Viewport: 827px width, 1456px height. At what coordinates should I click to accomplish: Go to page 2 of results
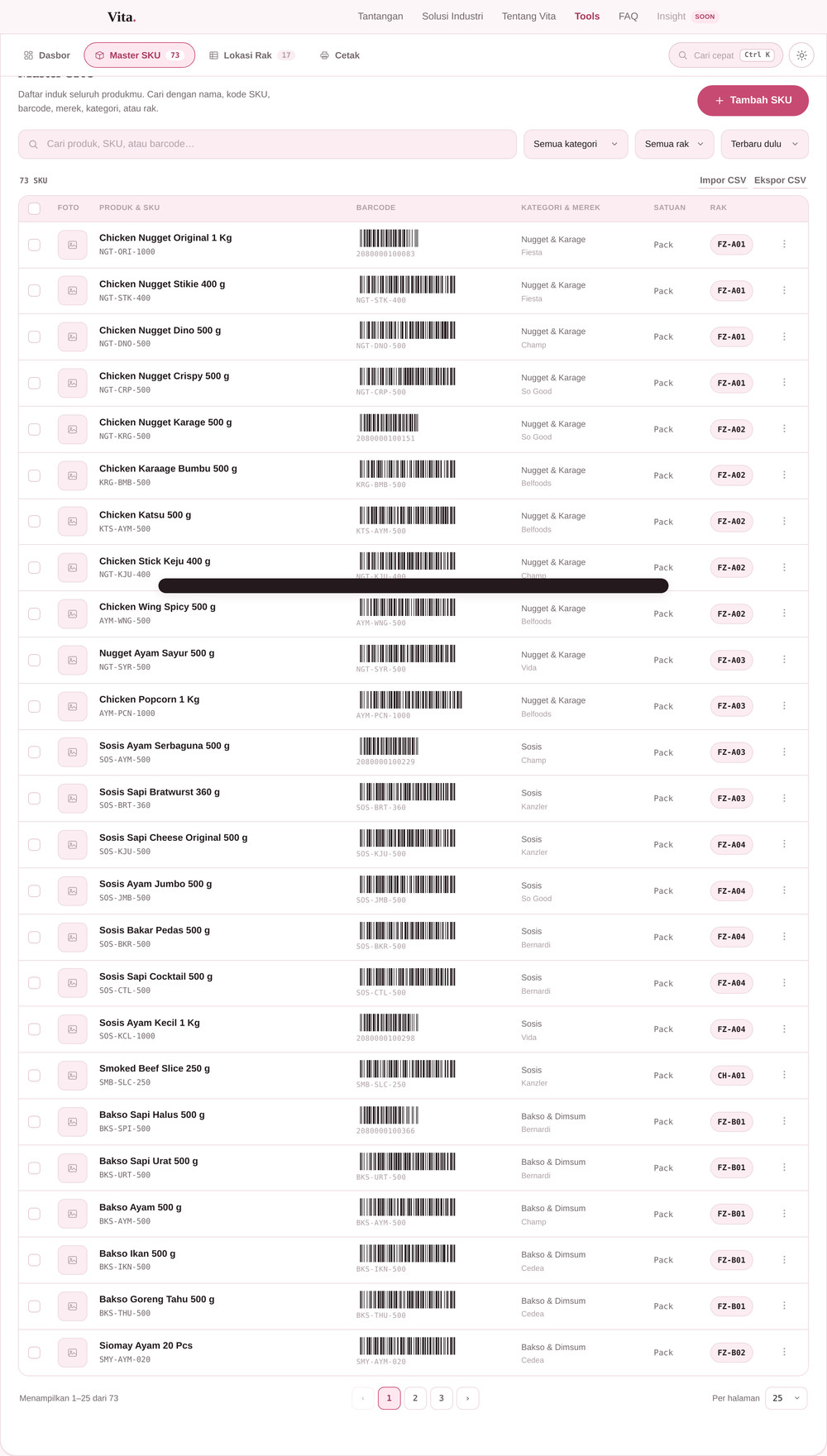415,1398
